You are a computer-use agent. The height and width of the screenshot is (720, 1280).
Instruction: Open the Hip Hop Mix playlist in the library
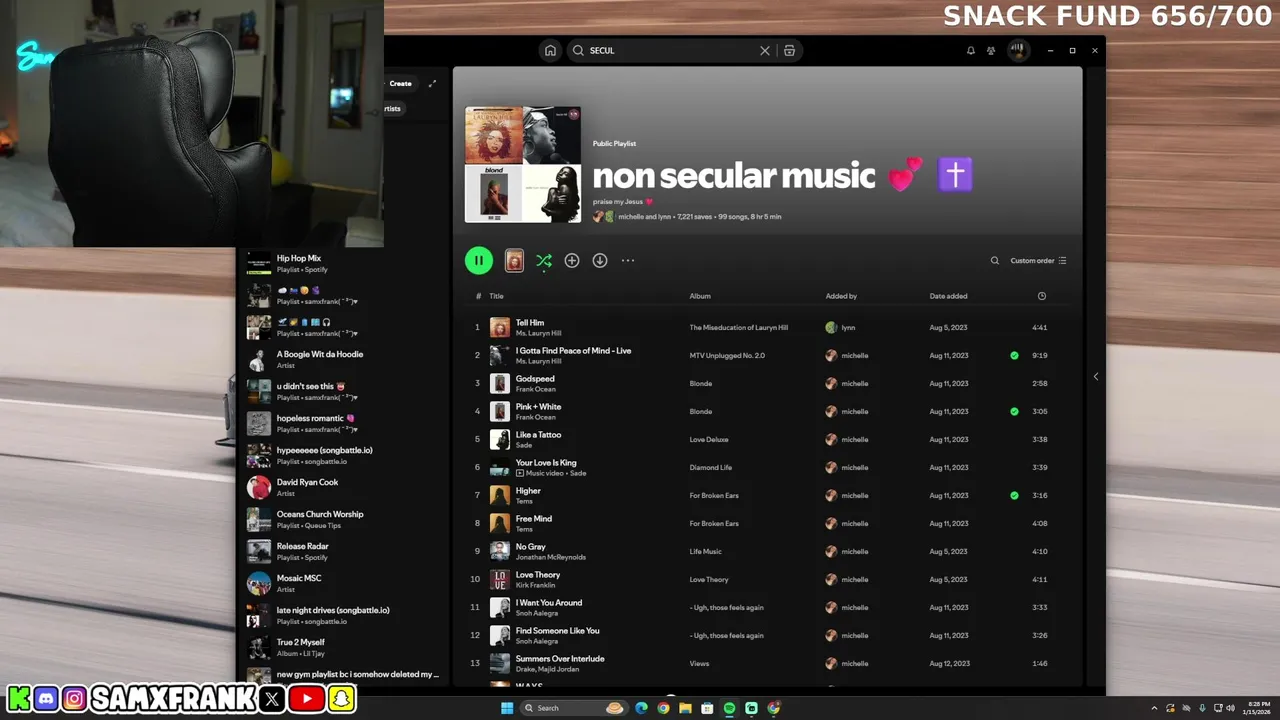tap(343, 263)
